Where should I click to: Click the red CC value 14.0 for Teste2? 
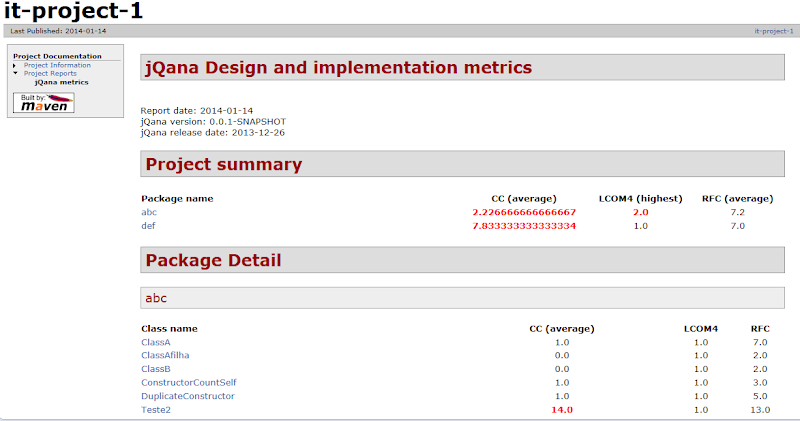[x=562, y=410]
